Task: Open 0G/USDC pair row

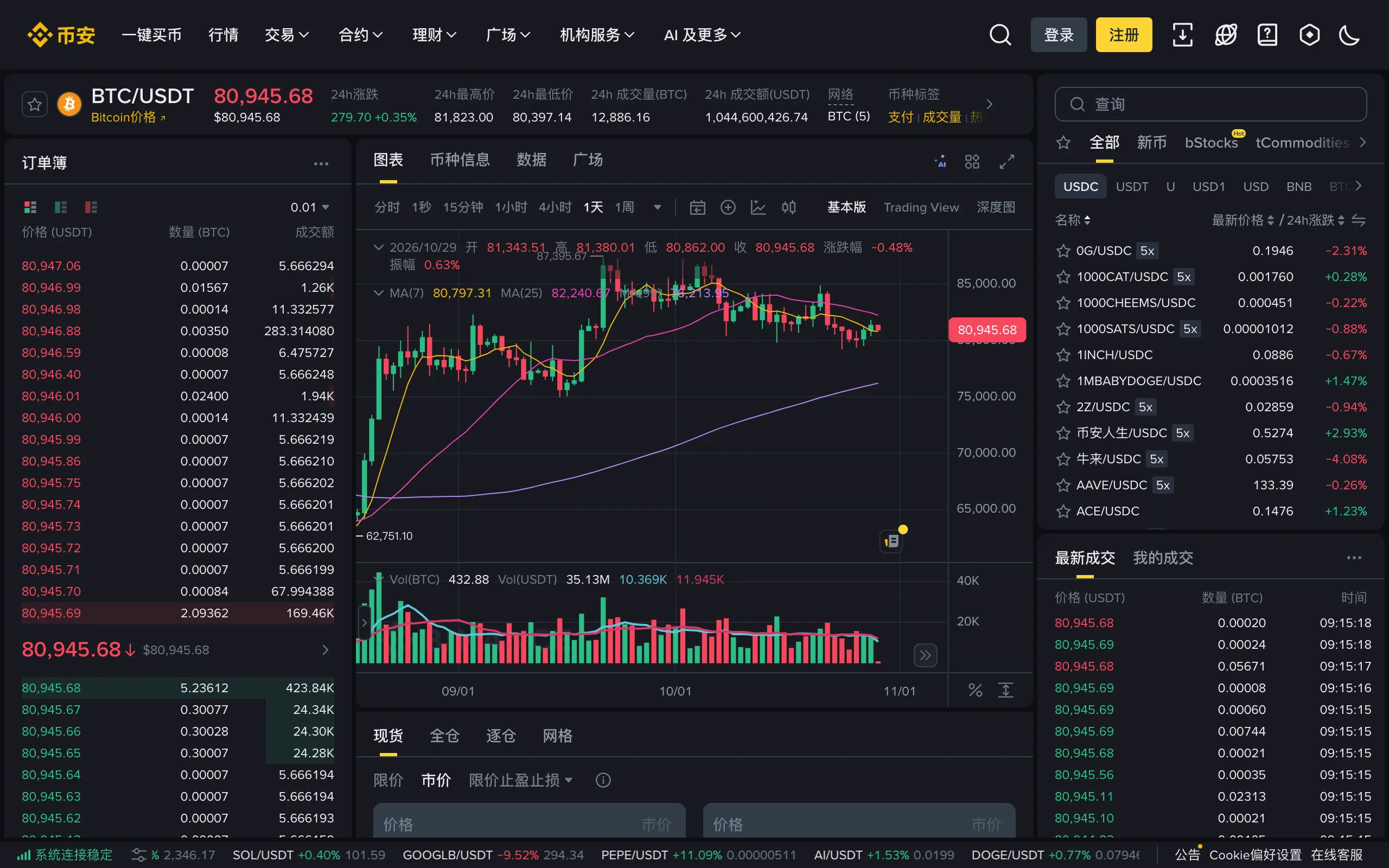Action: (x=1211, y=251)
